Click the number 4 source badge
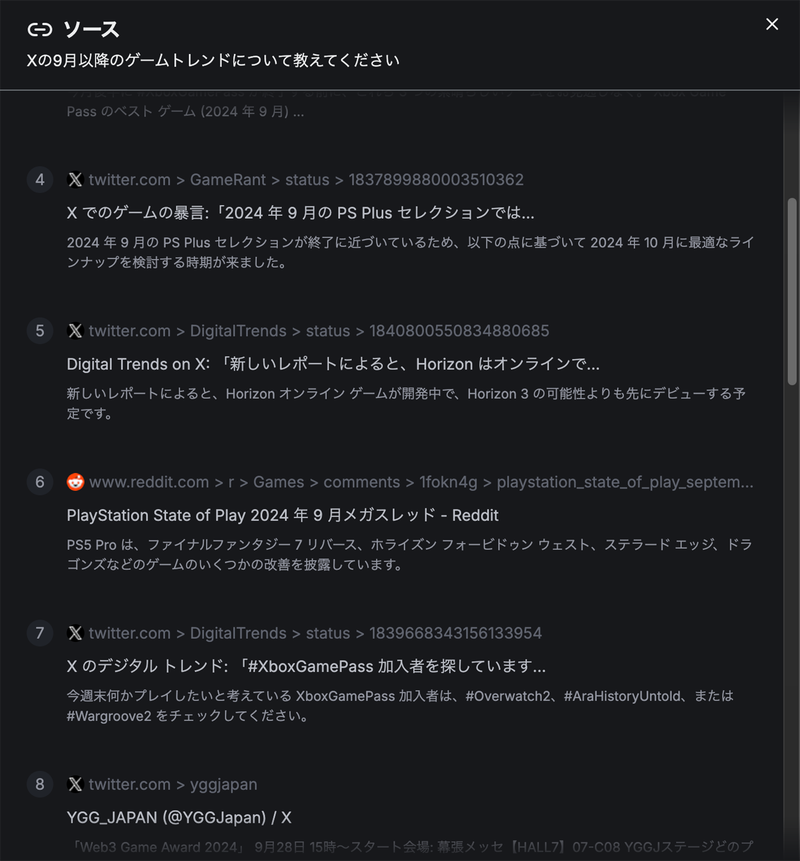 pos(40,180)
